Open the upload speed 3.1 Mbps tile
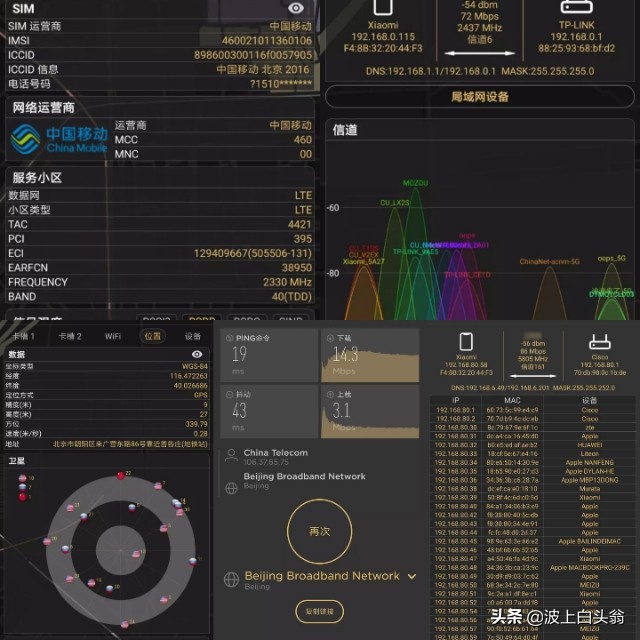This screenshot has height=640, width=640. point(370,411)
